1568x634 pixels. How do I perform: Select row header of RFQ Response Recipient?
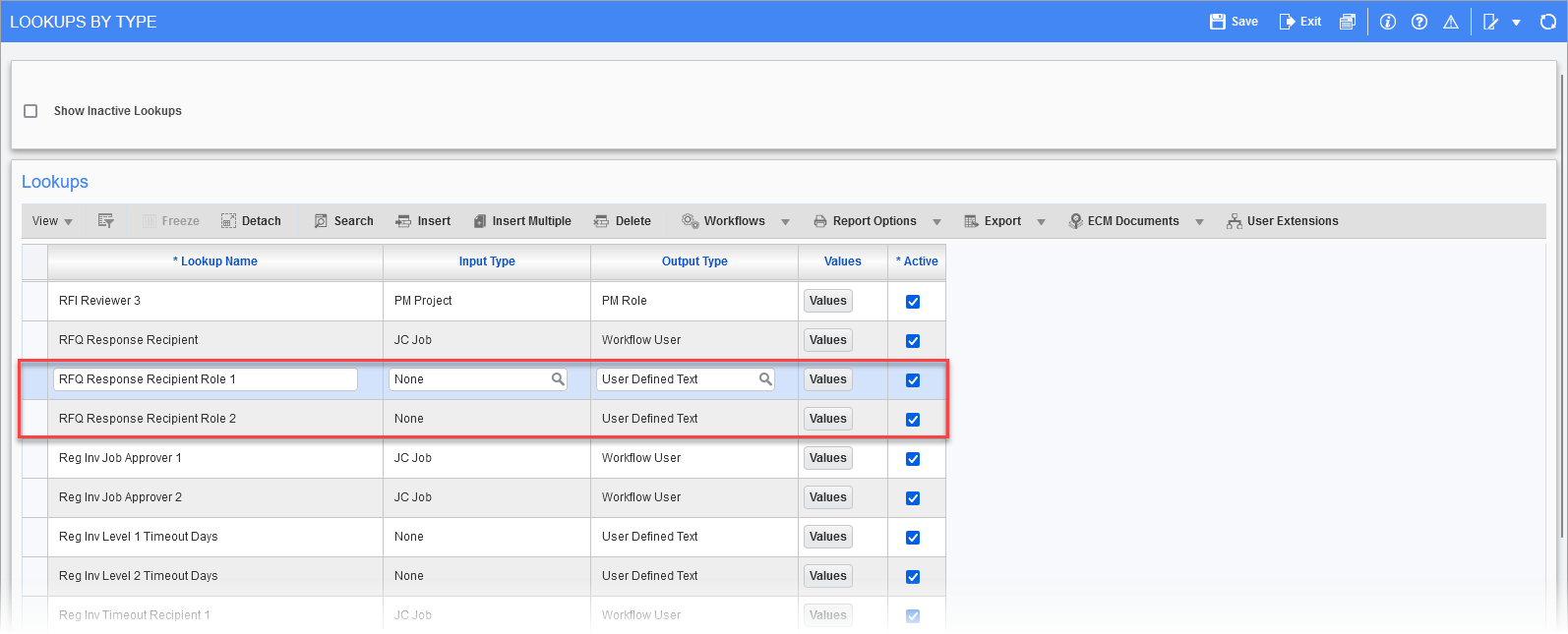[x=34, y=340]
